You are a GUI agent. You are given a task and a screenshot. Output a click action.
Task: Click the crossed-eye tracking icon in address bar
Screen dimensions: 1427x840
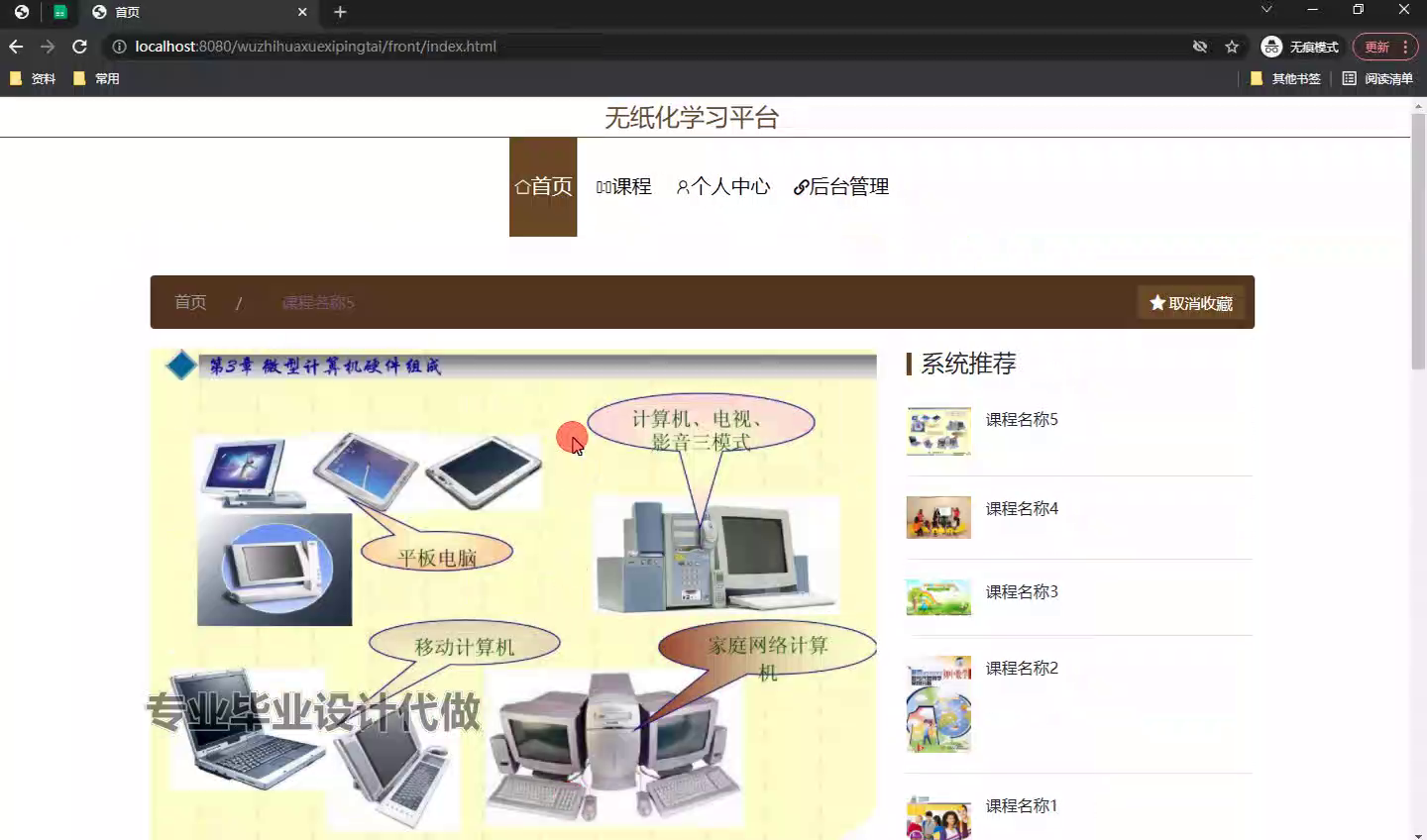[x=1200, y=47]
